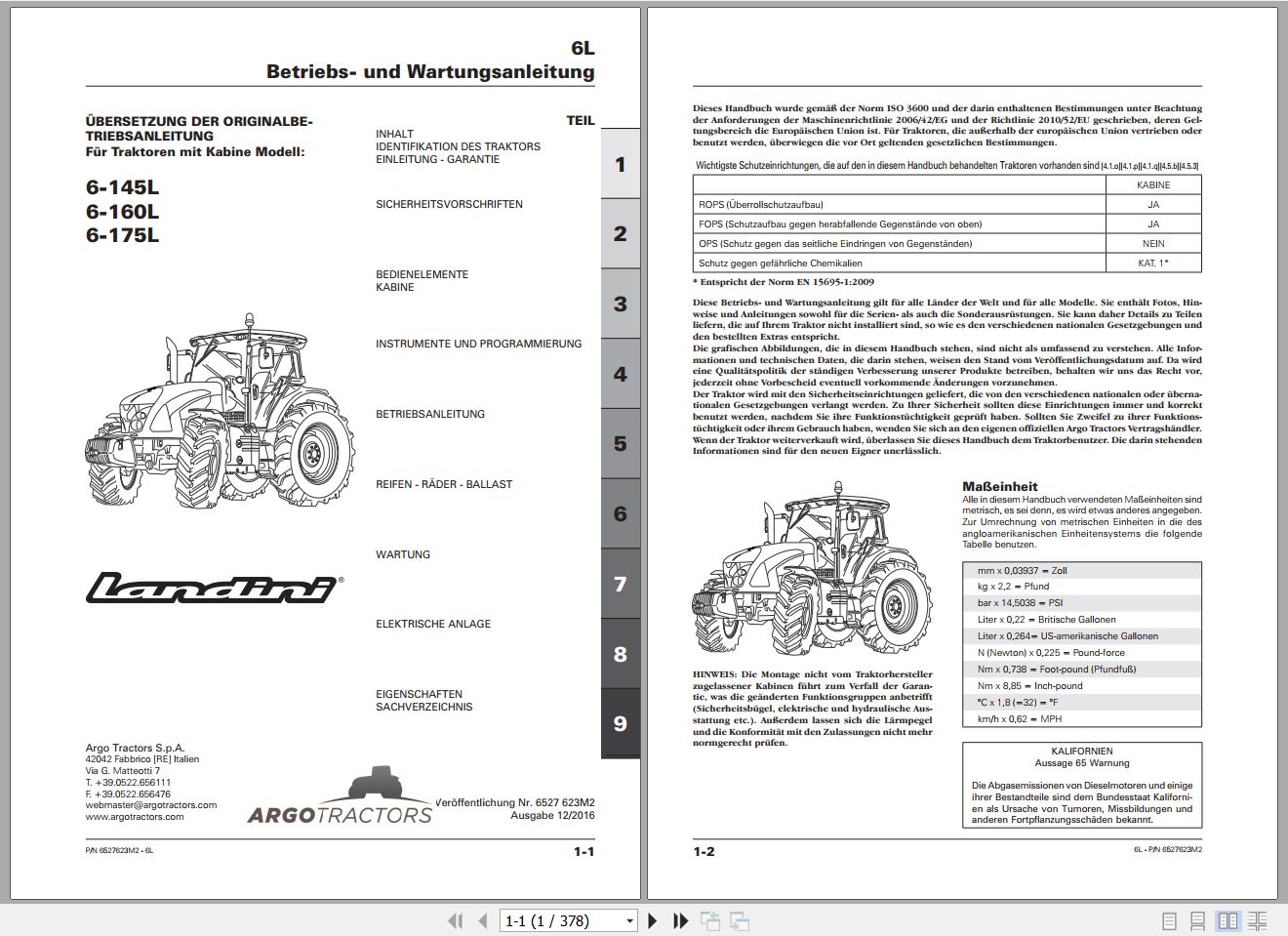Viewport: 1288px width, 936px height.
Task: Click conversion row Nm x 8,85 = Inch-pound
Action: [x=1082, y=686]
